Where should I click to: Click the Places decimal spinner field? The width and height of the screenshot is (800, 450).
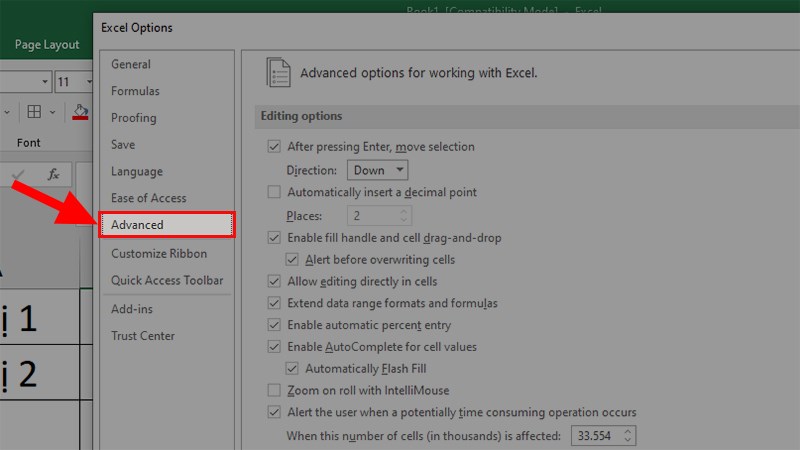coord(372,215)
